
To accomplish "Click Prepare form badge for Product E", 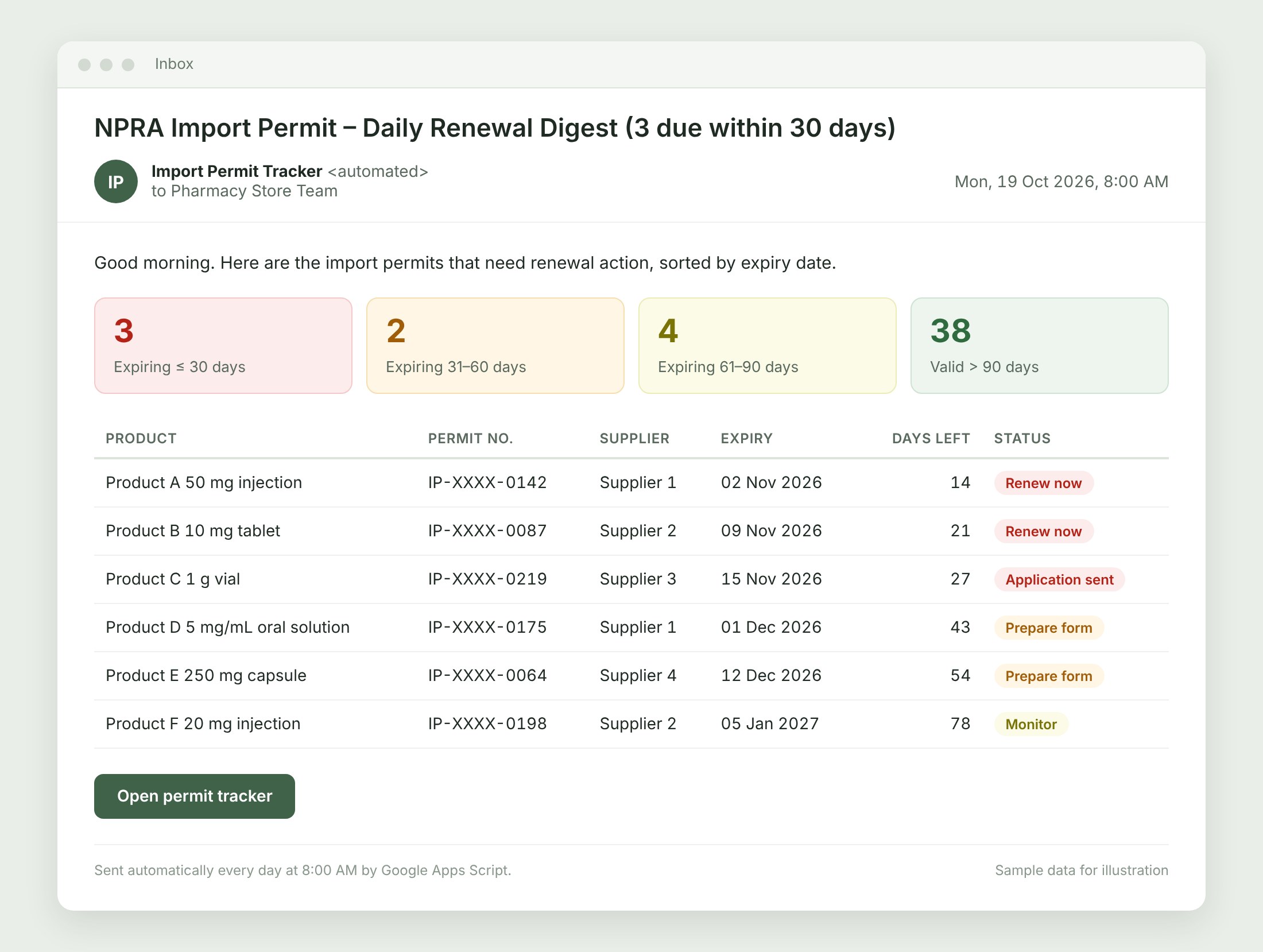I will point(1049,676).
